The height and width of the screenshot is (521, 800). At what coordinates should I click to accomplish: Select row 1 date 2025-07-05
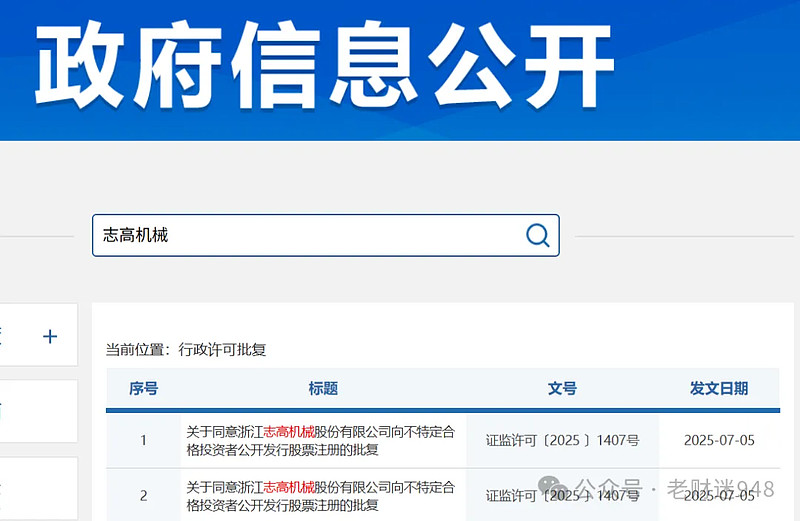coord(719,440)
